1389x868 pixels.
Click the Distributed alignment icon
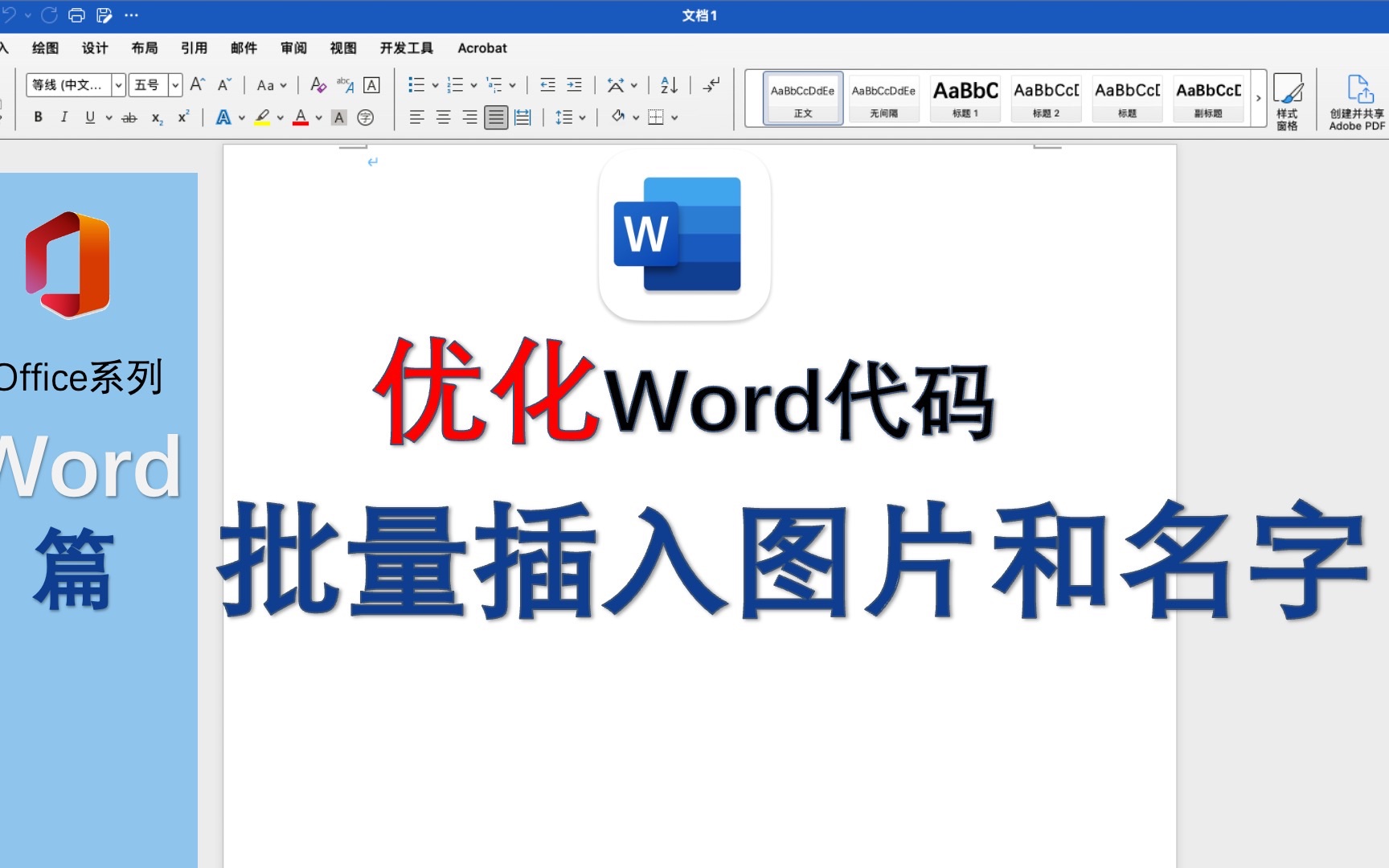coord(522,117)
